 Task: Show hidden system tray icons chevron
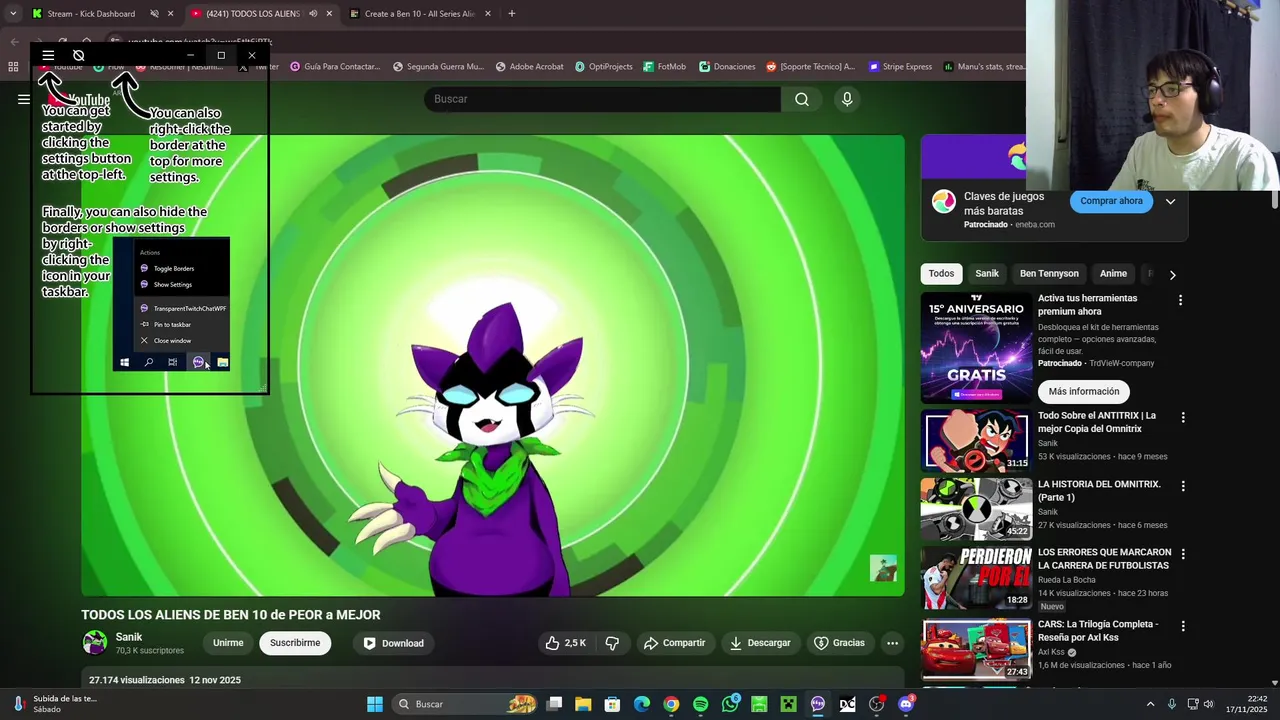[x=1150, y=704]
